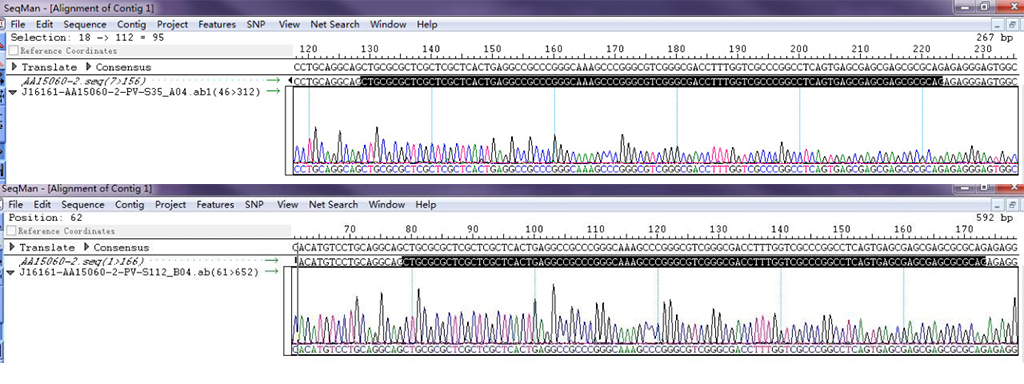
Task: Click the '592 bp' length label
Action: pos(994,217)
